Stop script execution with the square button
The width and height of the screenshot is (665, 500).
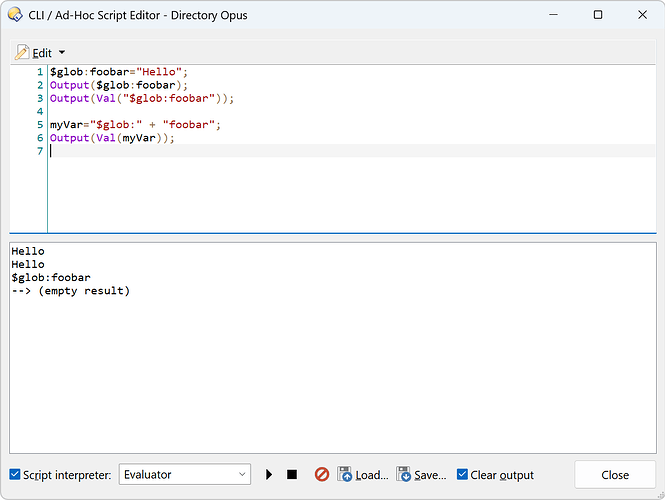(x=292, y=474)
